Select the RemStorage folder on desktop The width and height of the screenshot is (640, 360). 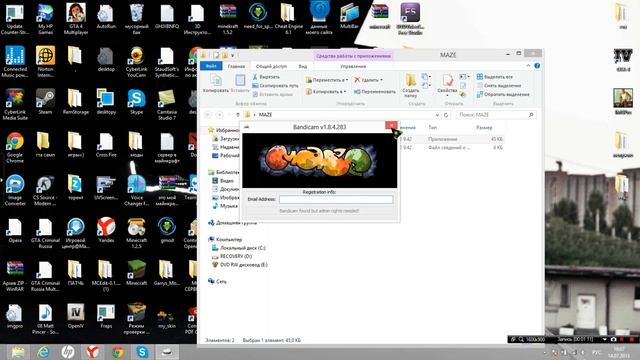(x=76, y=102)
